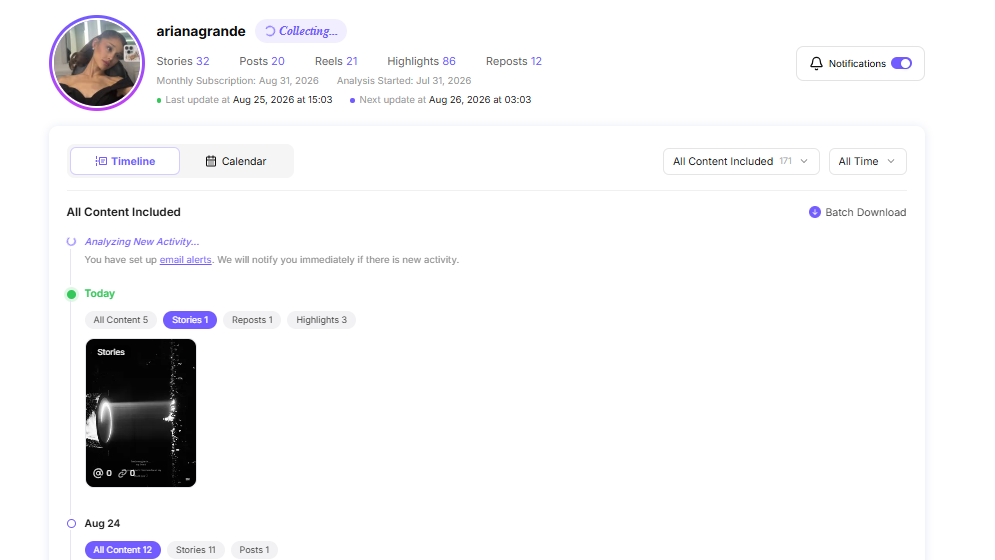This screenshot has width=995, height=560.
Task: Switch to the Calendar view tab
Action: coord(236,161)
